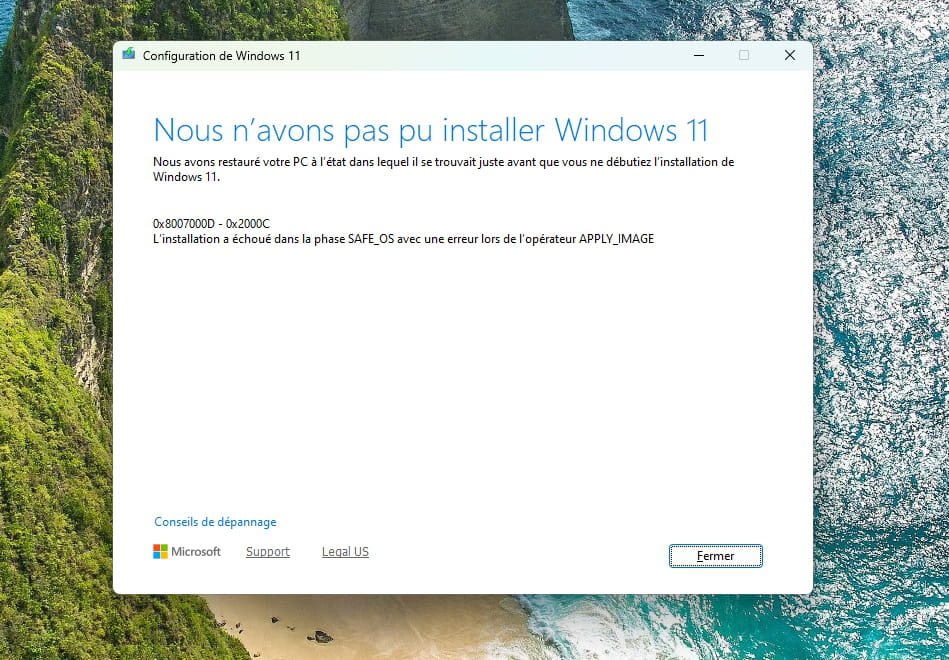
Task: Open the Conseils de dépannage link
Action: (215, 522)
